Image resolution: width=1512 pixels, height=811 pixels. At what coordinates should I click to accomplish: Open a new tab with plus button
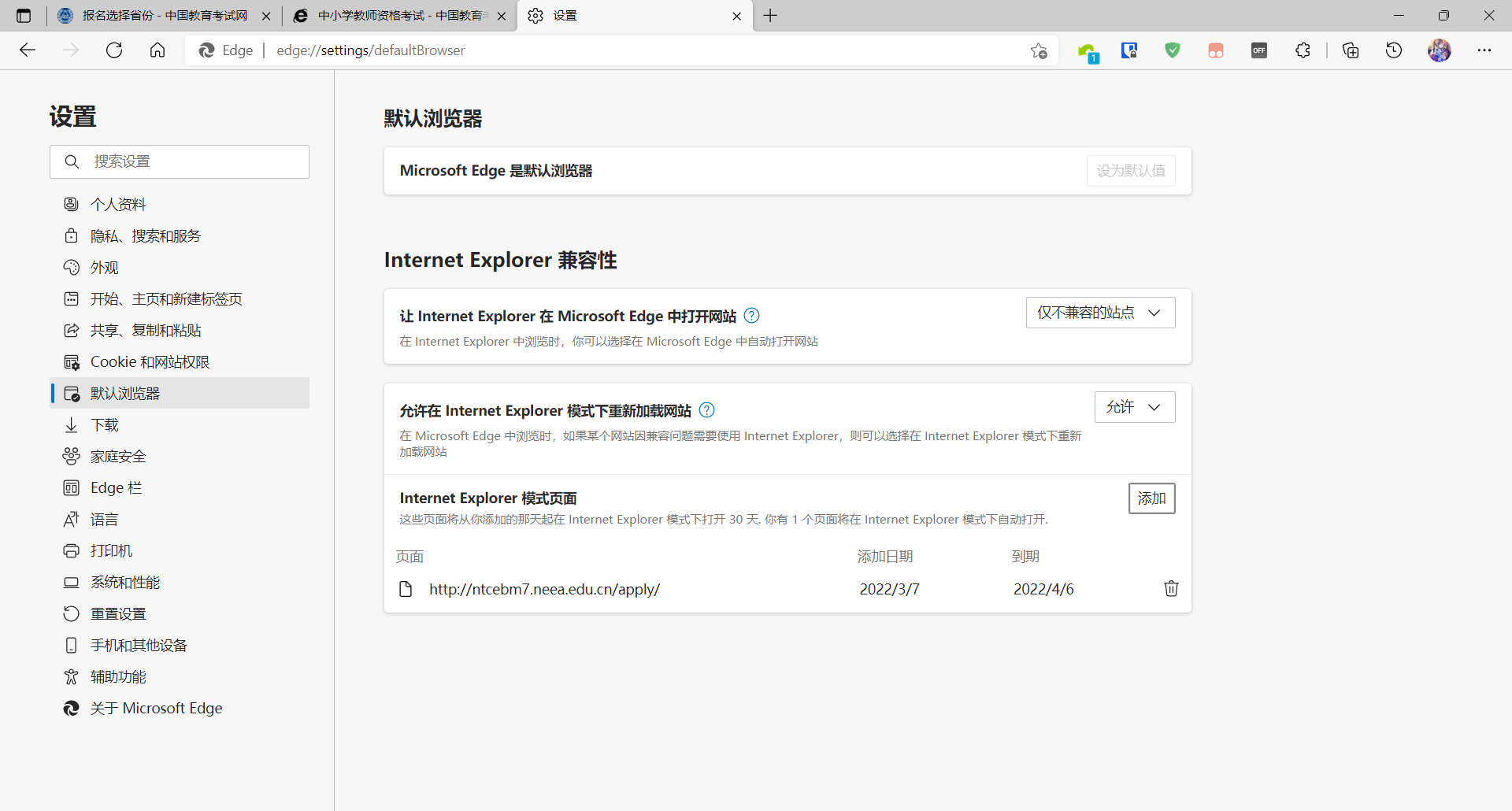[x=770, y=16]
